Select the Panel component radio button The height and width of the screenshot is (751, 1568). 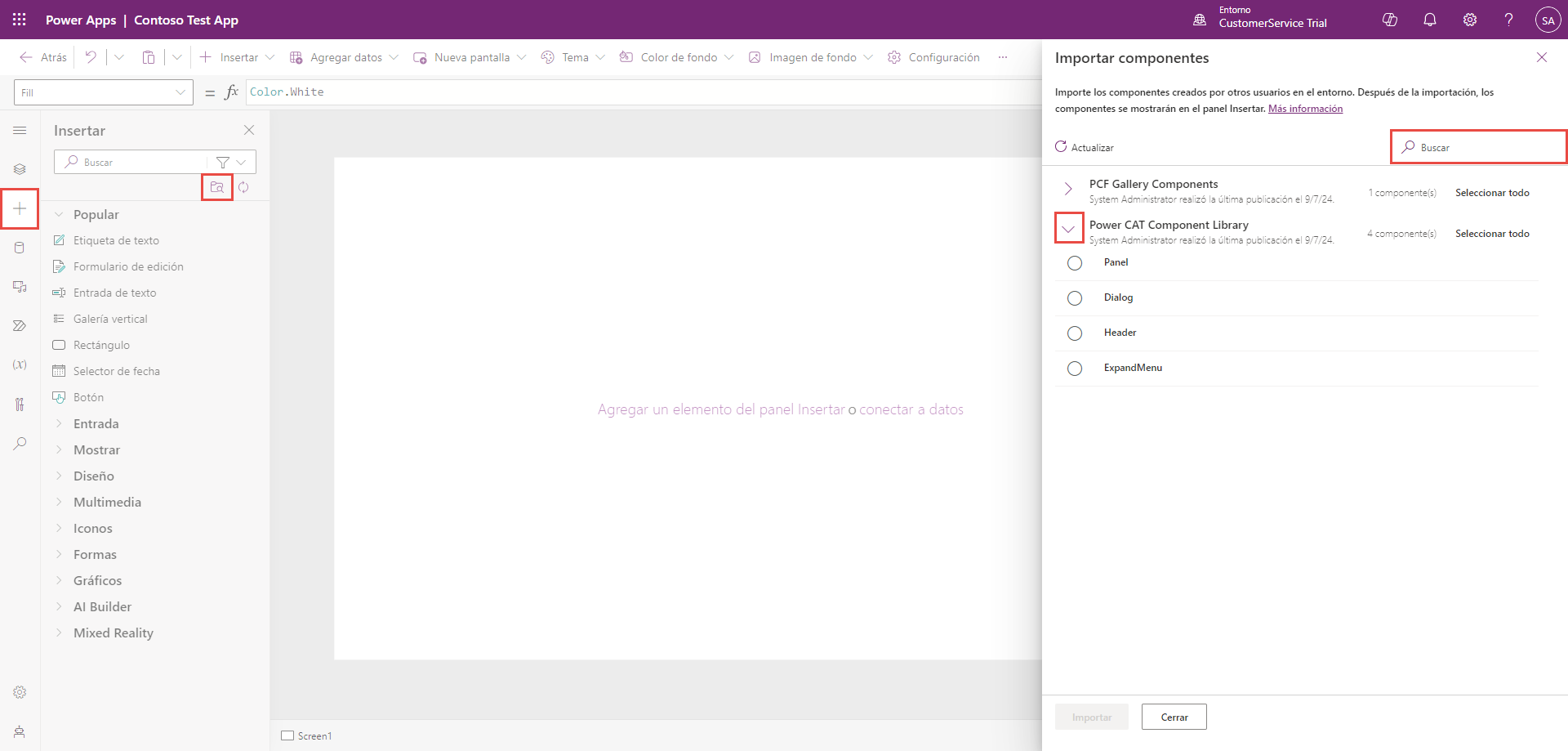[x=1075, y=263]
